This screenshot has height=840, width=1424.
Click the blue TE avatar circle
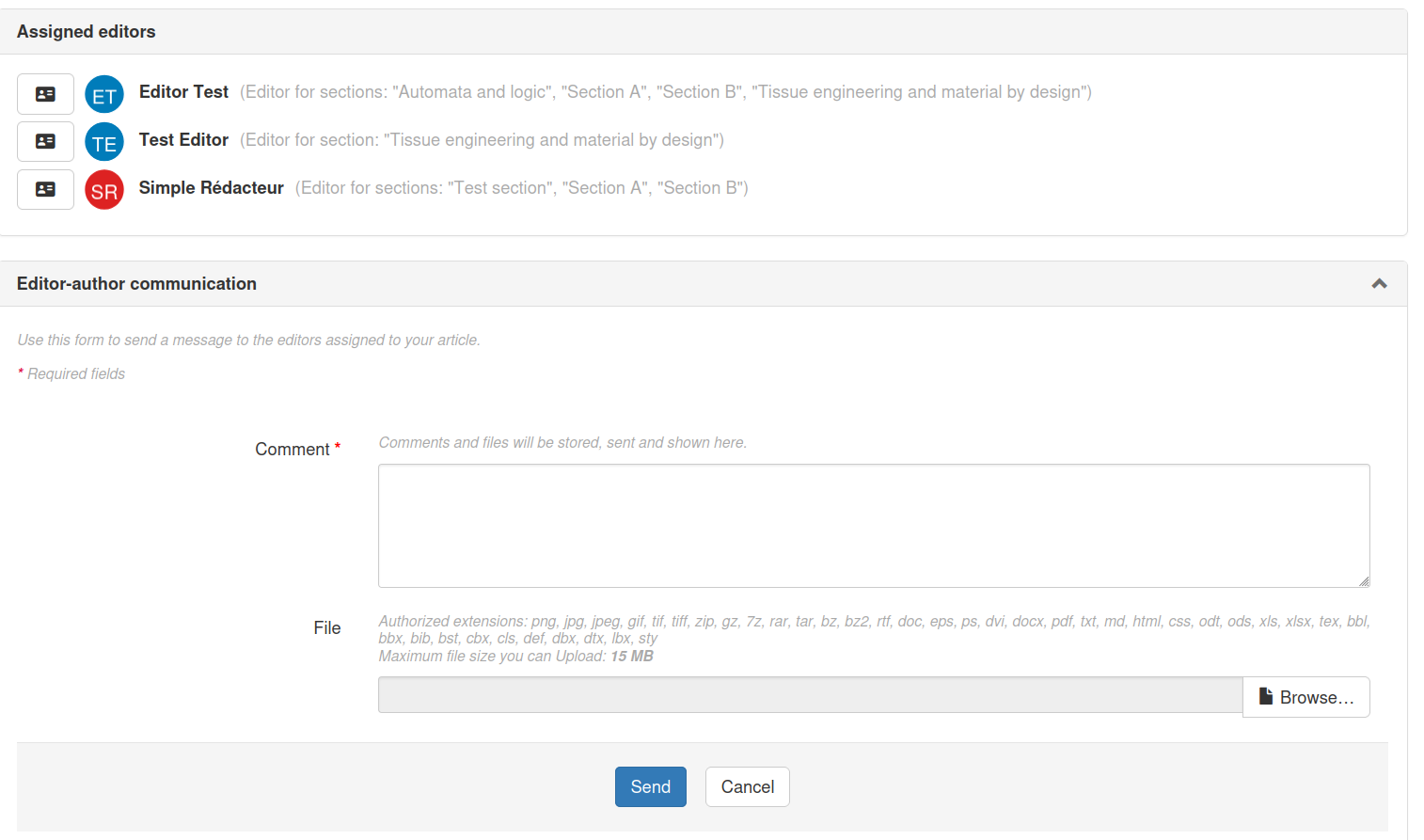point(104,142)
